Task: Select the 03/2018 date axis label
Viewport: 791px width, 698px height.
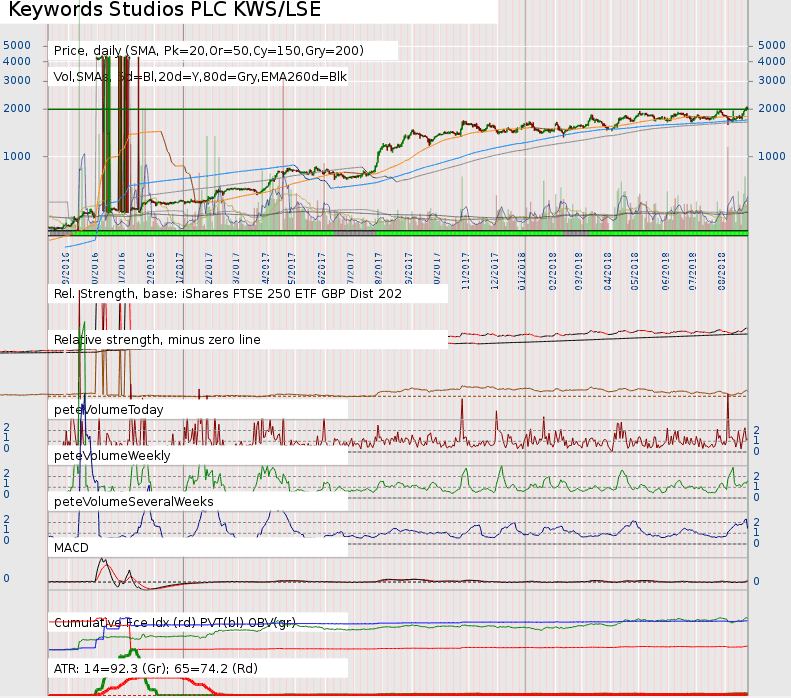Action: coord(579,271)
